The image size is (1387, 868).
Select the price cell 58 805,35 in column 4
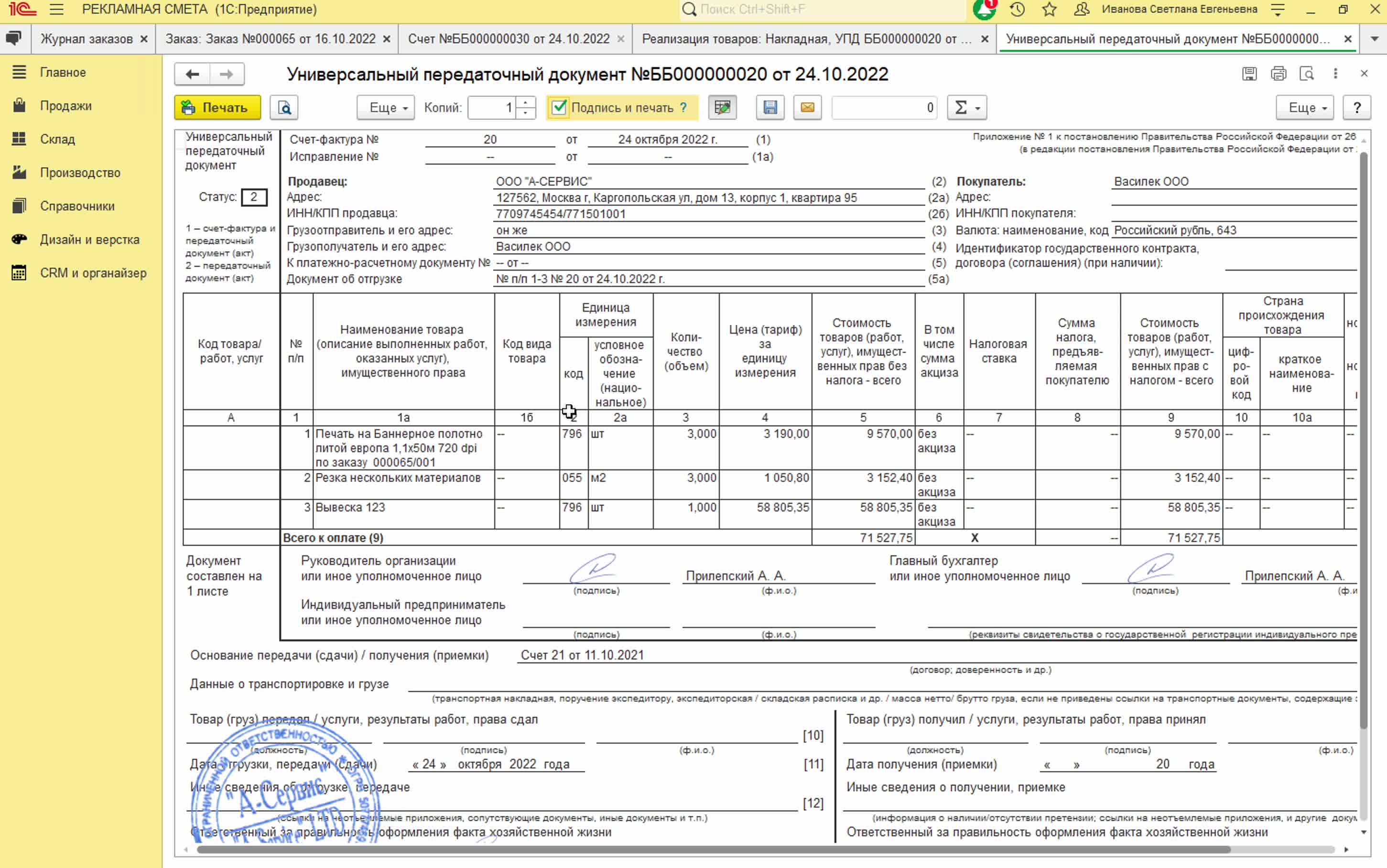[766, 514]
